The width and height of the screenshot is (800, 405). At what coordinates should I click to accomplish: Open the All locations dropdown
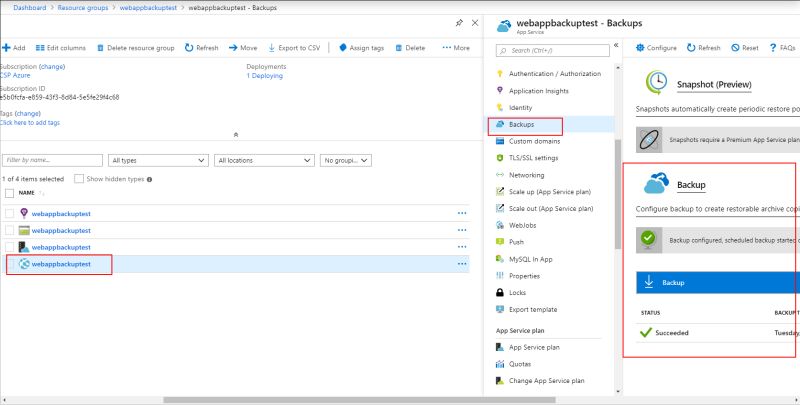264,160
